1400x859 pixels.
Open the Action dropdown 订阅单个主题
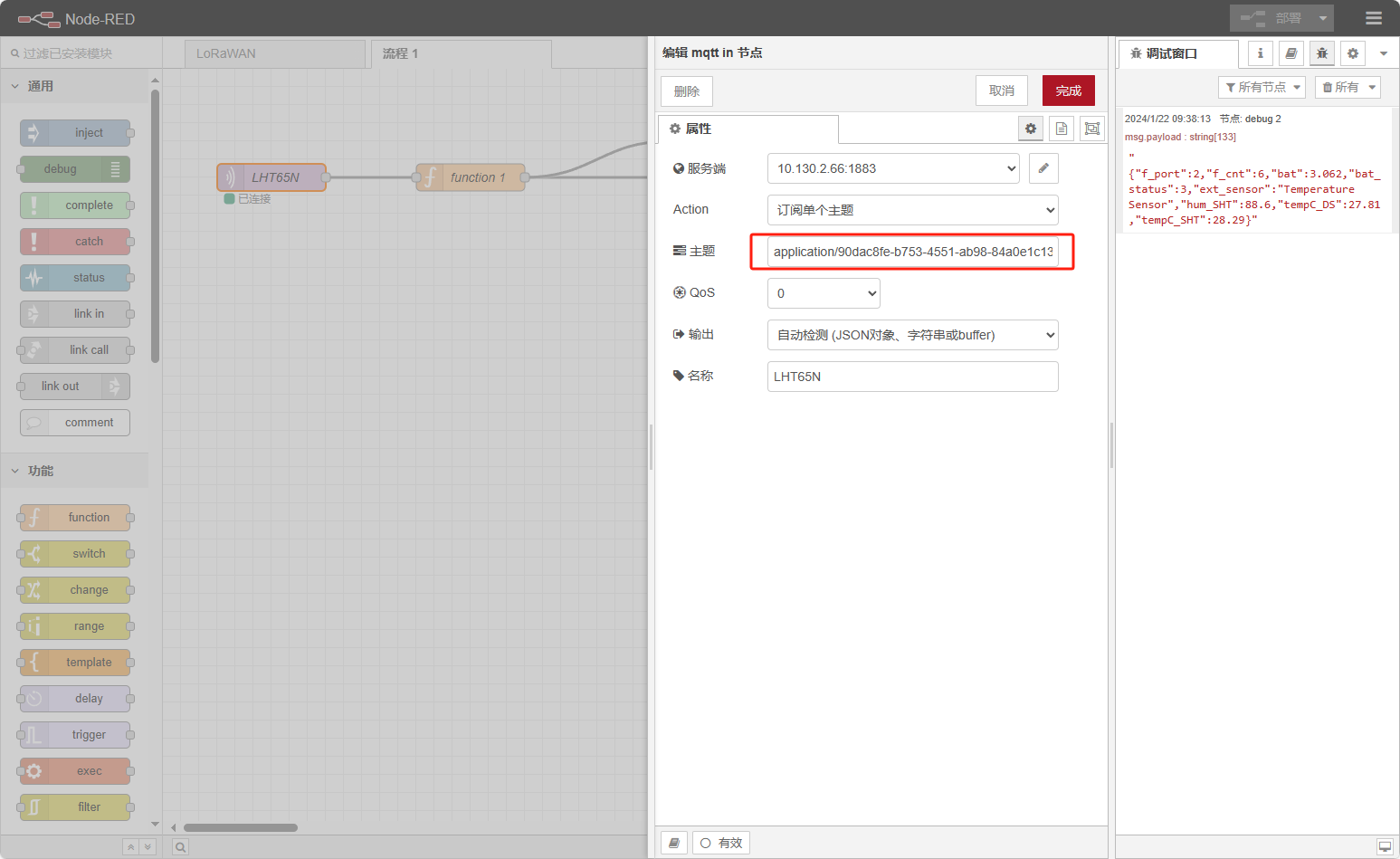[x=913, y=210]
